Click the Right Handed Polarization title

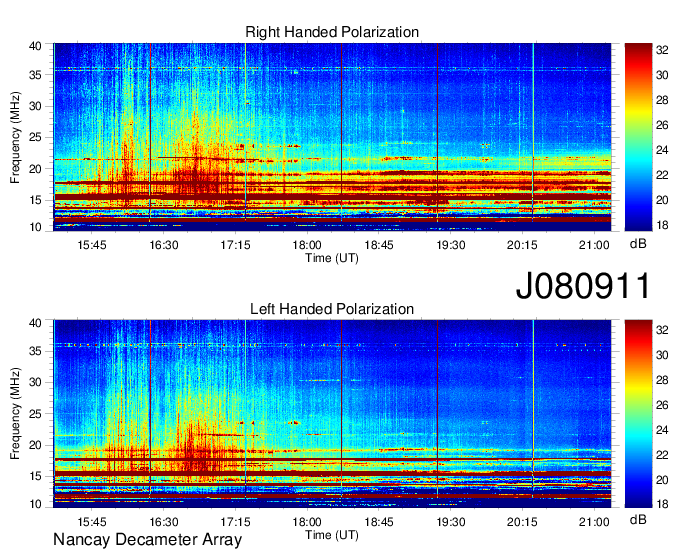[332, 32]
